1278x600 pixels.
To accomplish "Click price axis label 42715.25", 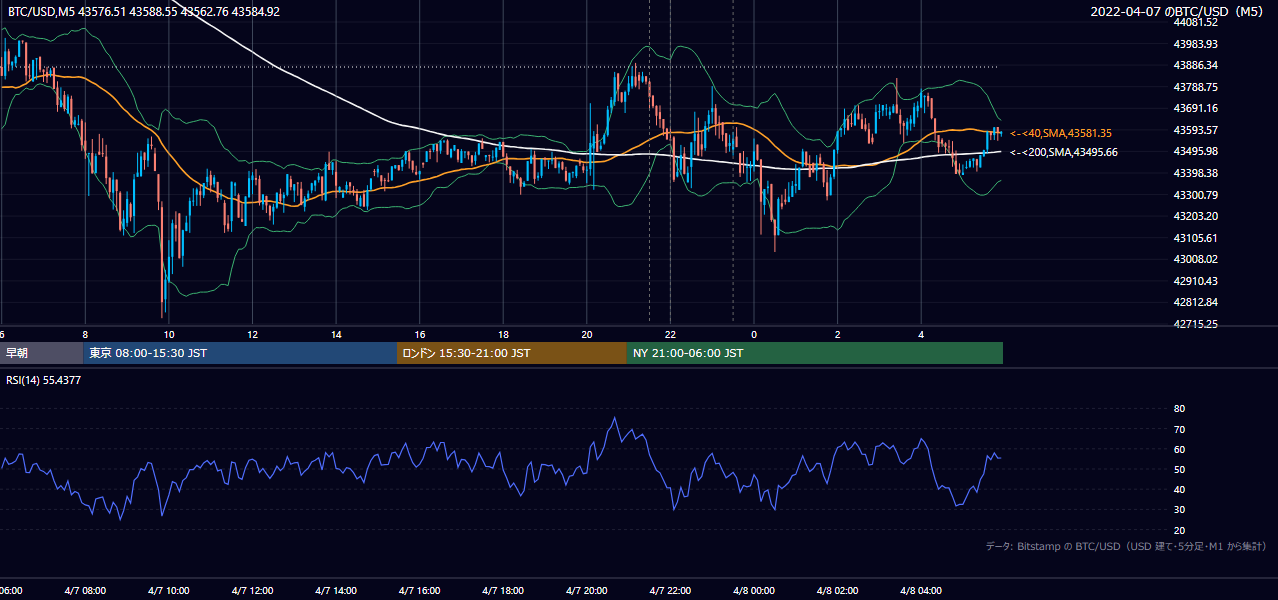I will click(x=1195, y=324).
